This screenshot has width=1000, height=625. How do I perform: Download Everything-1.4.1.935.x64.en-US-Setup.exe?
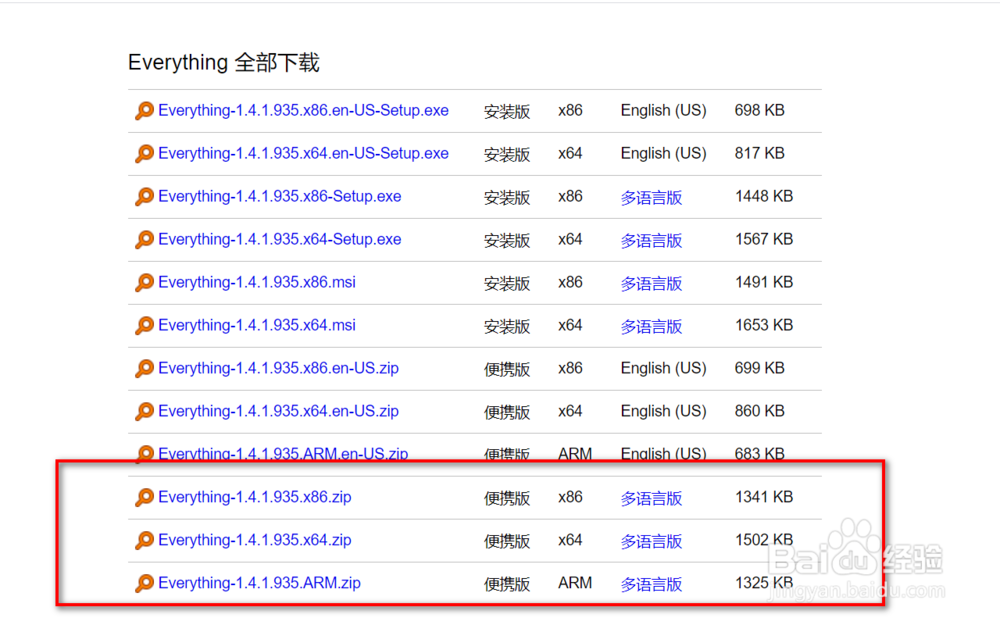[303, 153]
